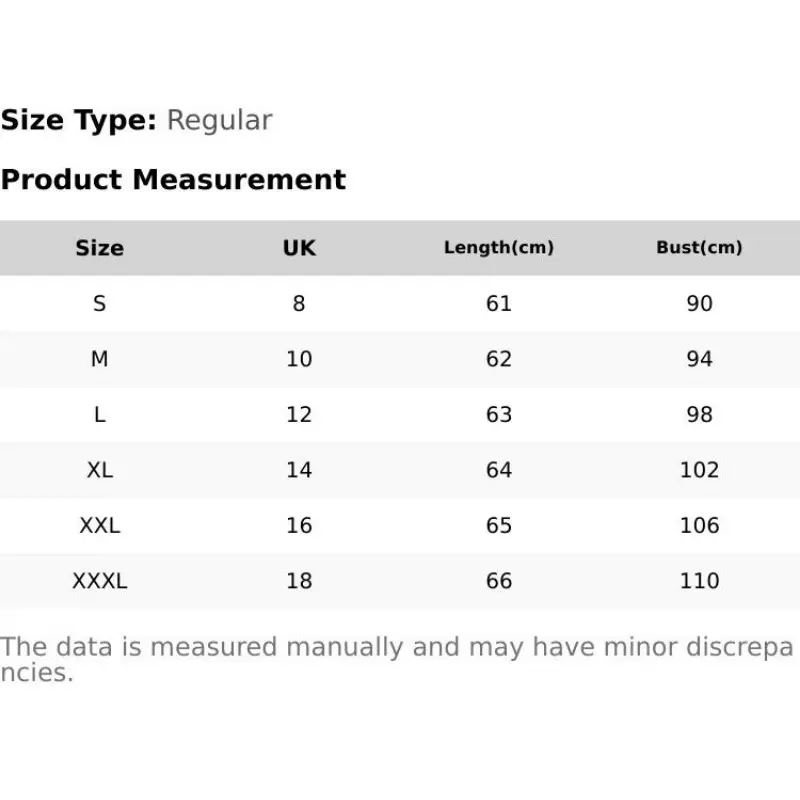The height and width of the screenshot is (800, 800).
Task: Select the XXL size cell
Action: pyautogui.click(x=99, y=526)
